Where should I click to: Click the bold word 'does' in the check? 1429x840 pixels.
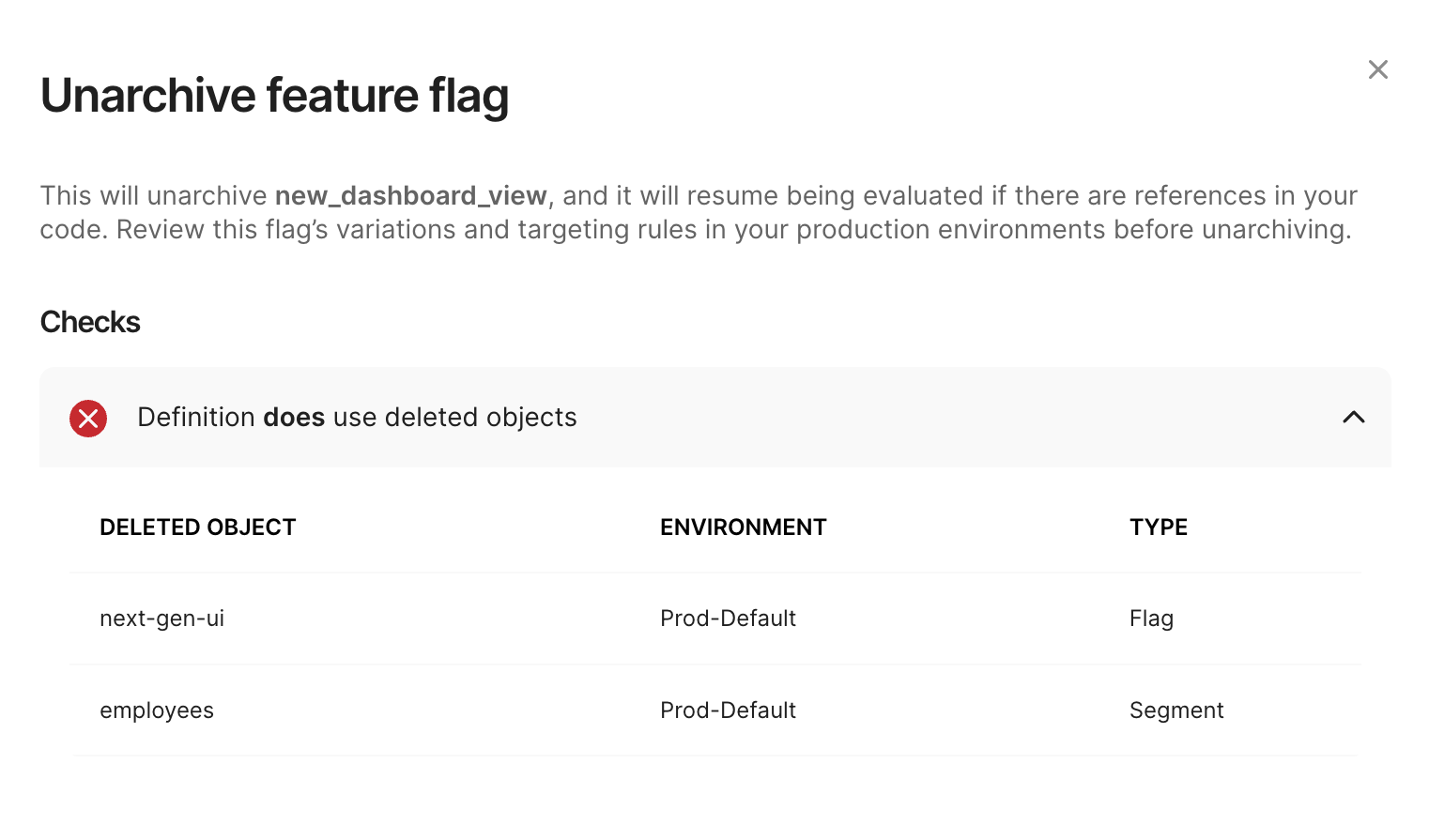tap(294, 418)
